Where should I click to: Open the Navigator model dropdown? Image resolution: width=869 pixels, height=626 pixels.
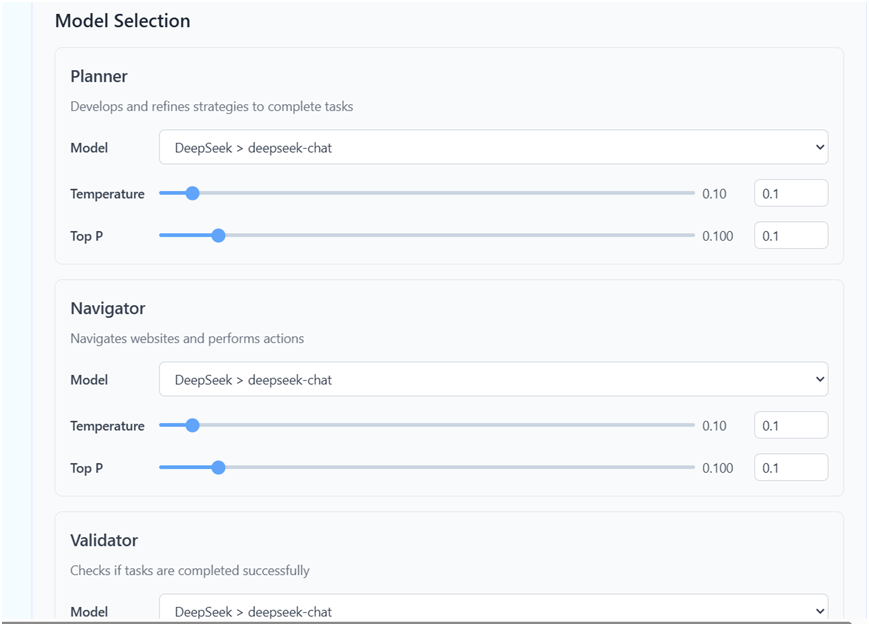[x=493, y=379]
